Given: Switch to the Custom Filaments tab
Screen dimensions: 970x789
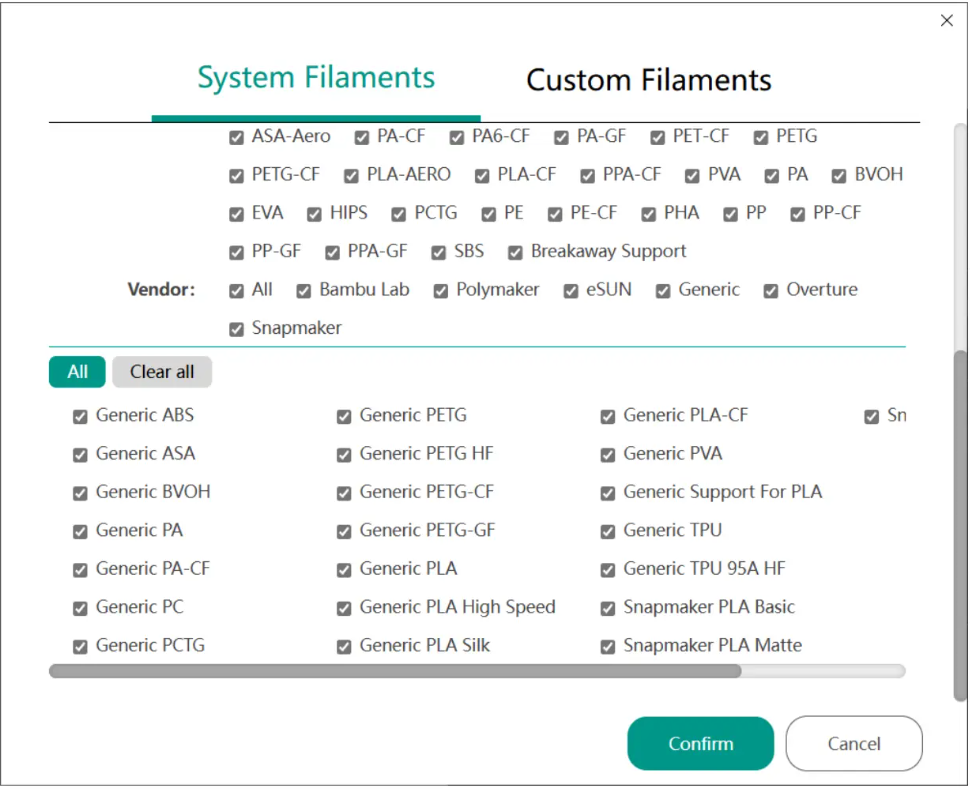Looking at the screenshot, I should (648, 80).
